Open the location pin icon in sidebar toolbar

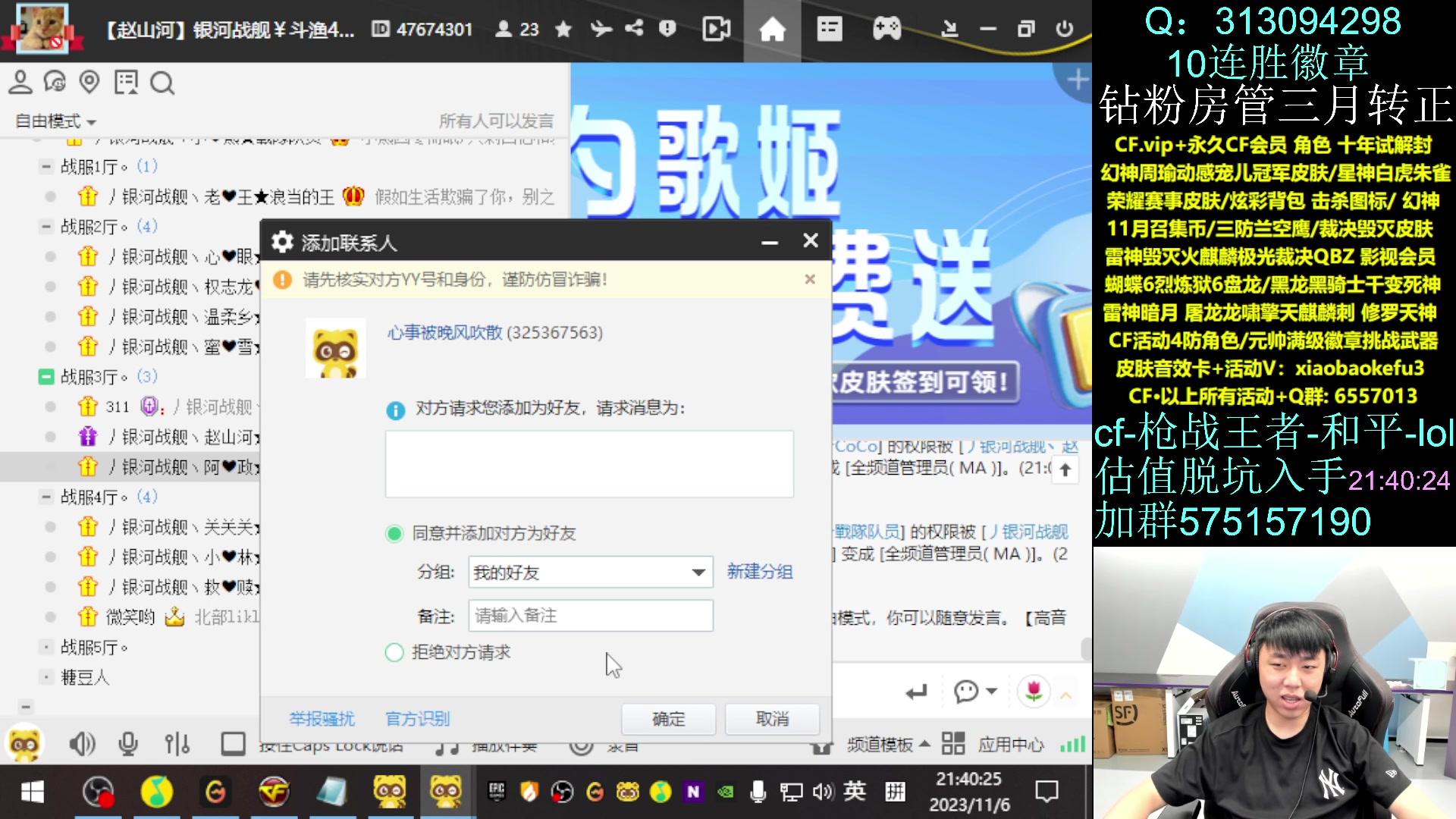click(89, 82)
